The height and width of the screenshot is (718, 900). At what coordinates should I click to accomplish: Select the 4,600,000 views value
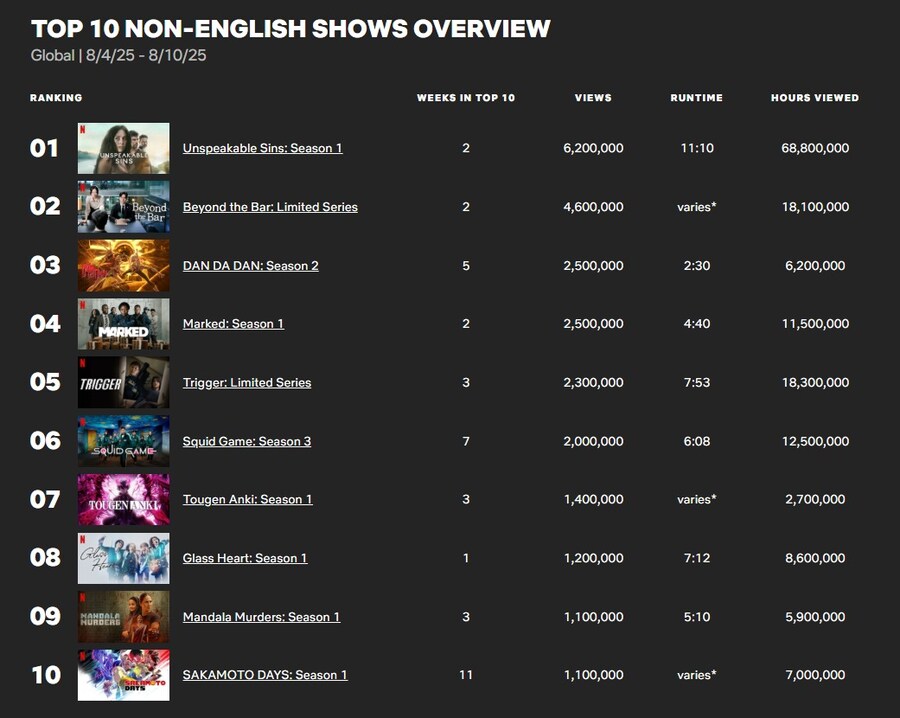pos(593,207)
